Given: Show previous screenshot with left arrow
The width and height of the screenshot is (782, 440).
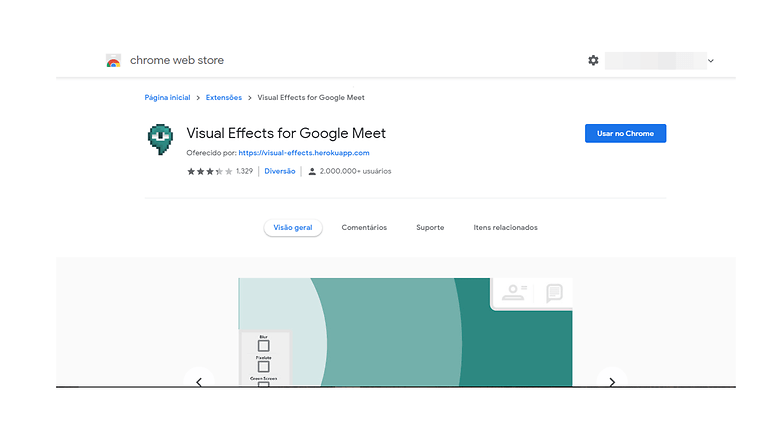Looking at the screenshot, I should coord(199,382).
